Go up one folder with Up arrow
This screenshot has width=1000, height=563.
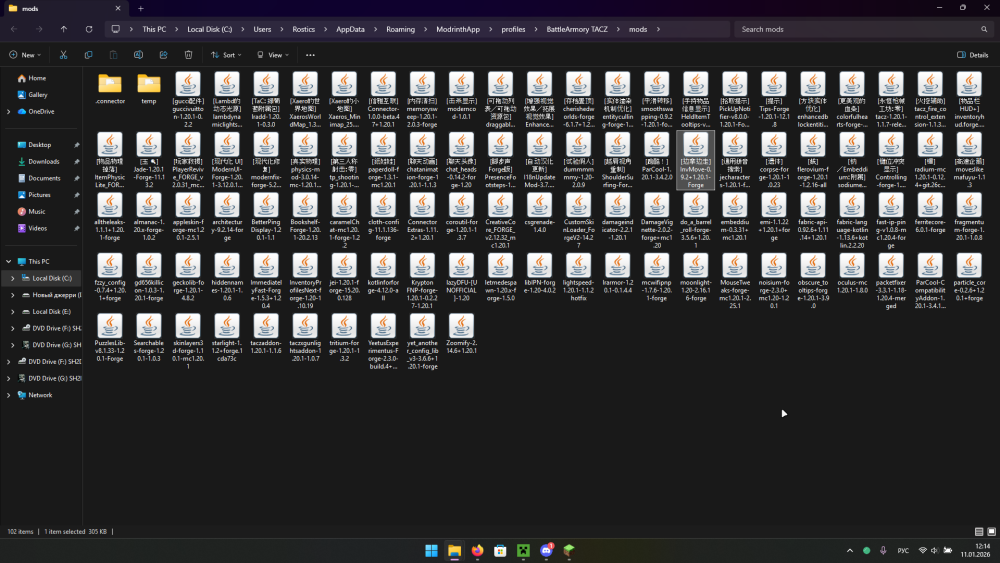click(x=64, y=29)
